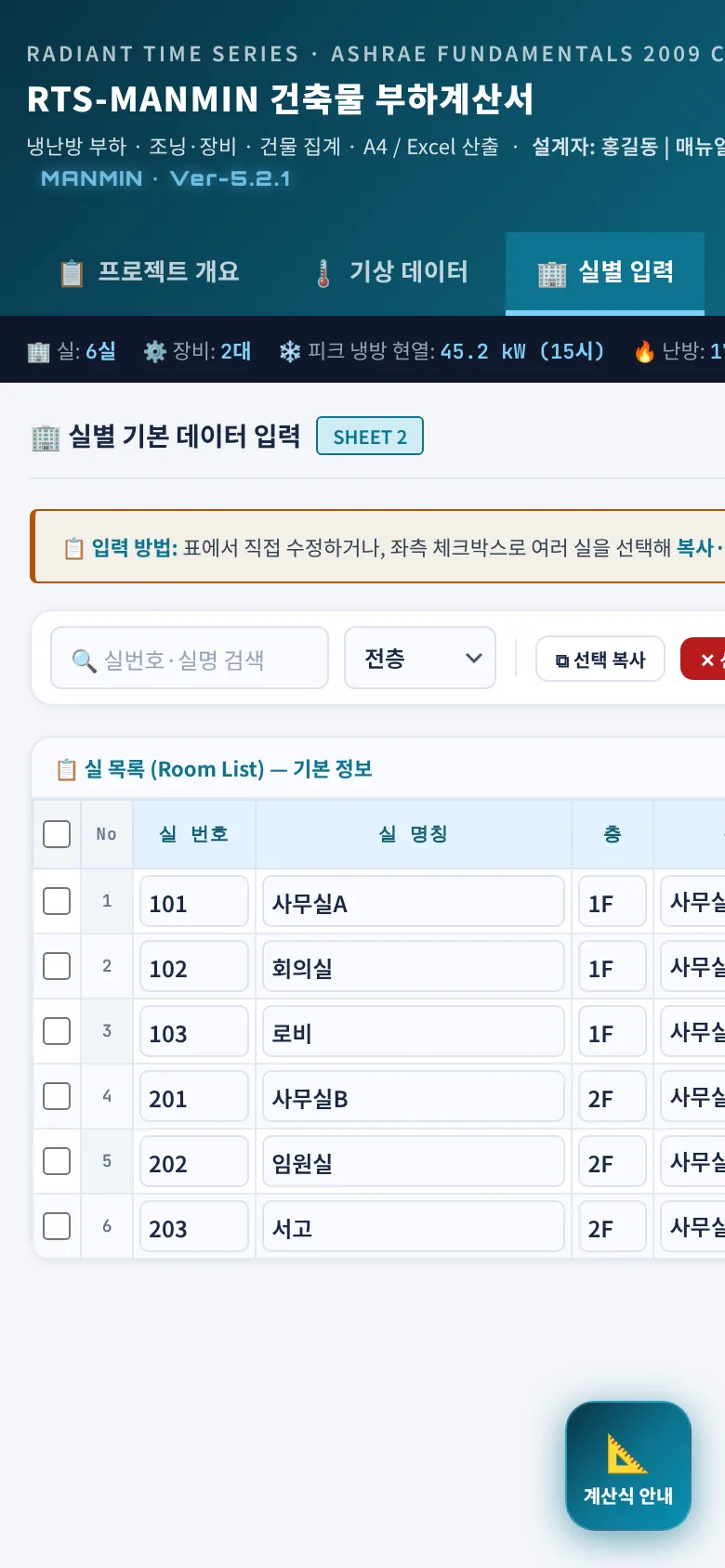Check the checkbox for room 201
The height and width of the screenshot is (1568, 725).
point(57,1096)
